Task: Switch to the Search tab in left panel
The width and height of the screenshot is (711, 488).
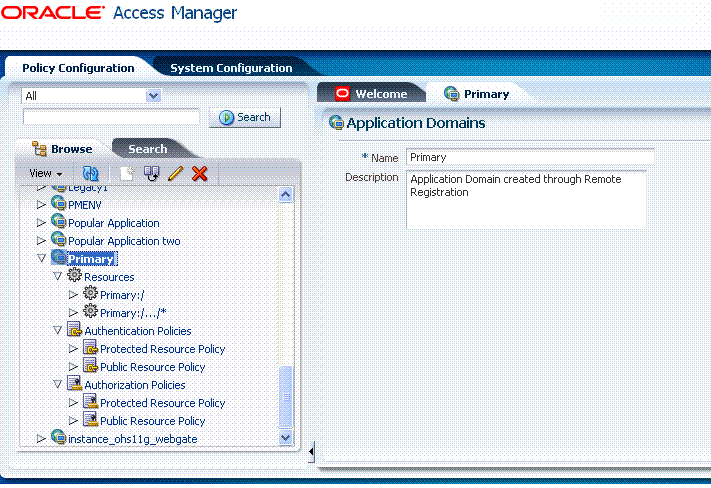Action: pyautogui.click(x=148, y=149)
